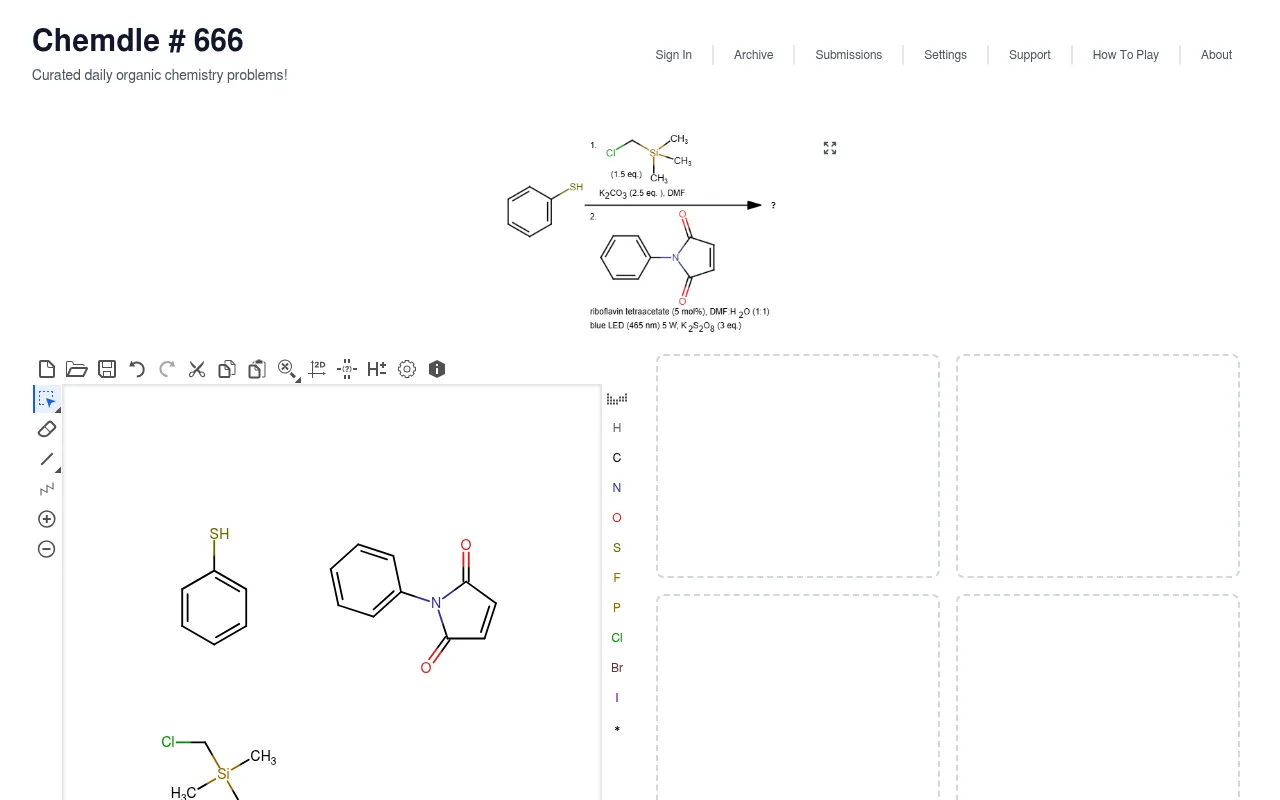The height and width of the screenshot is (800, 1280).
Task: Pick the sulfur S atom button
Action: click(617, 548)
